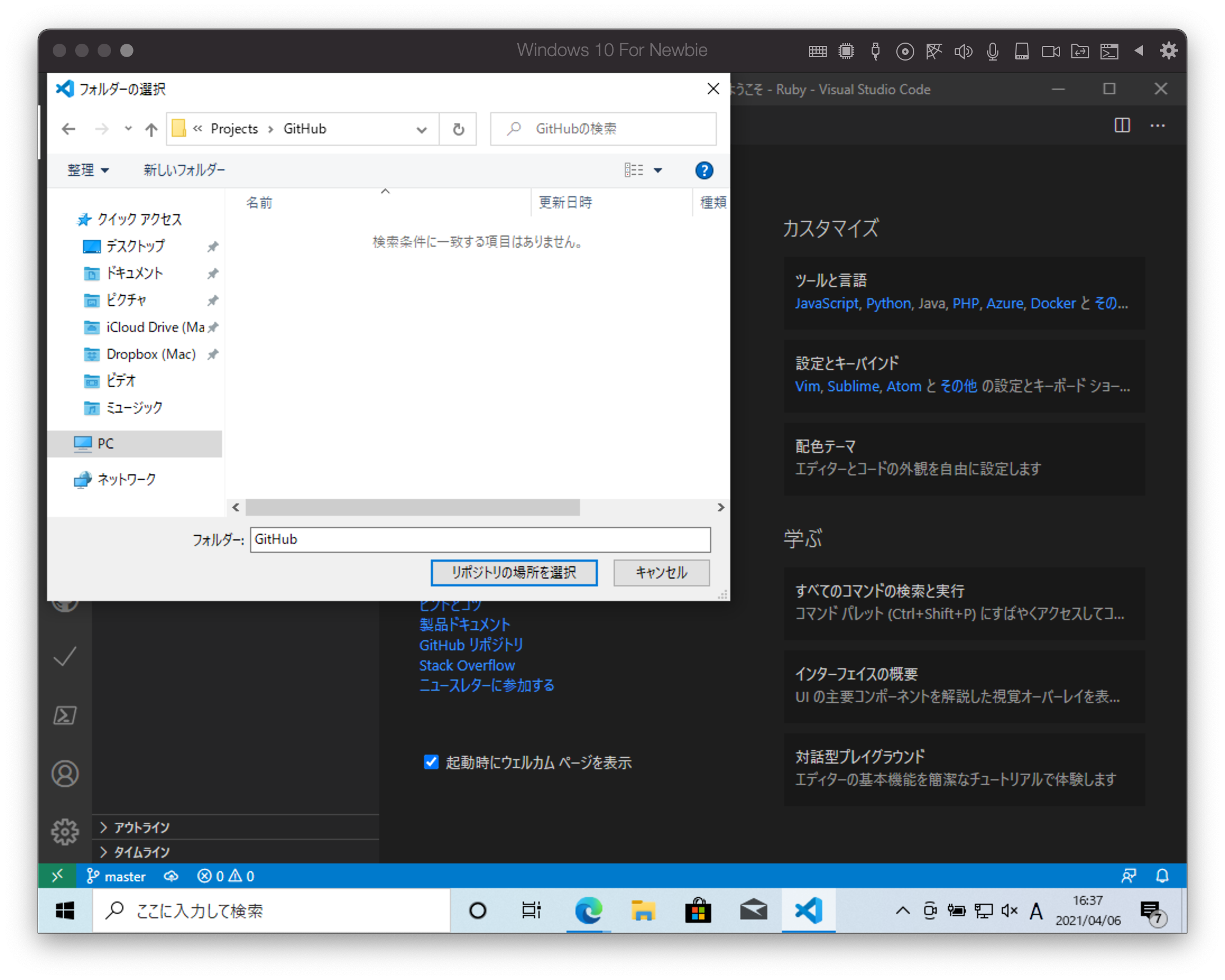Click the green remote window indicator
The image size is (1225, 980).
[x=57, y=876]
